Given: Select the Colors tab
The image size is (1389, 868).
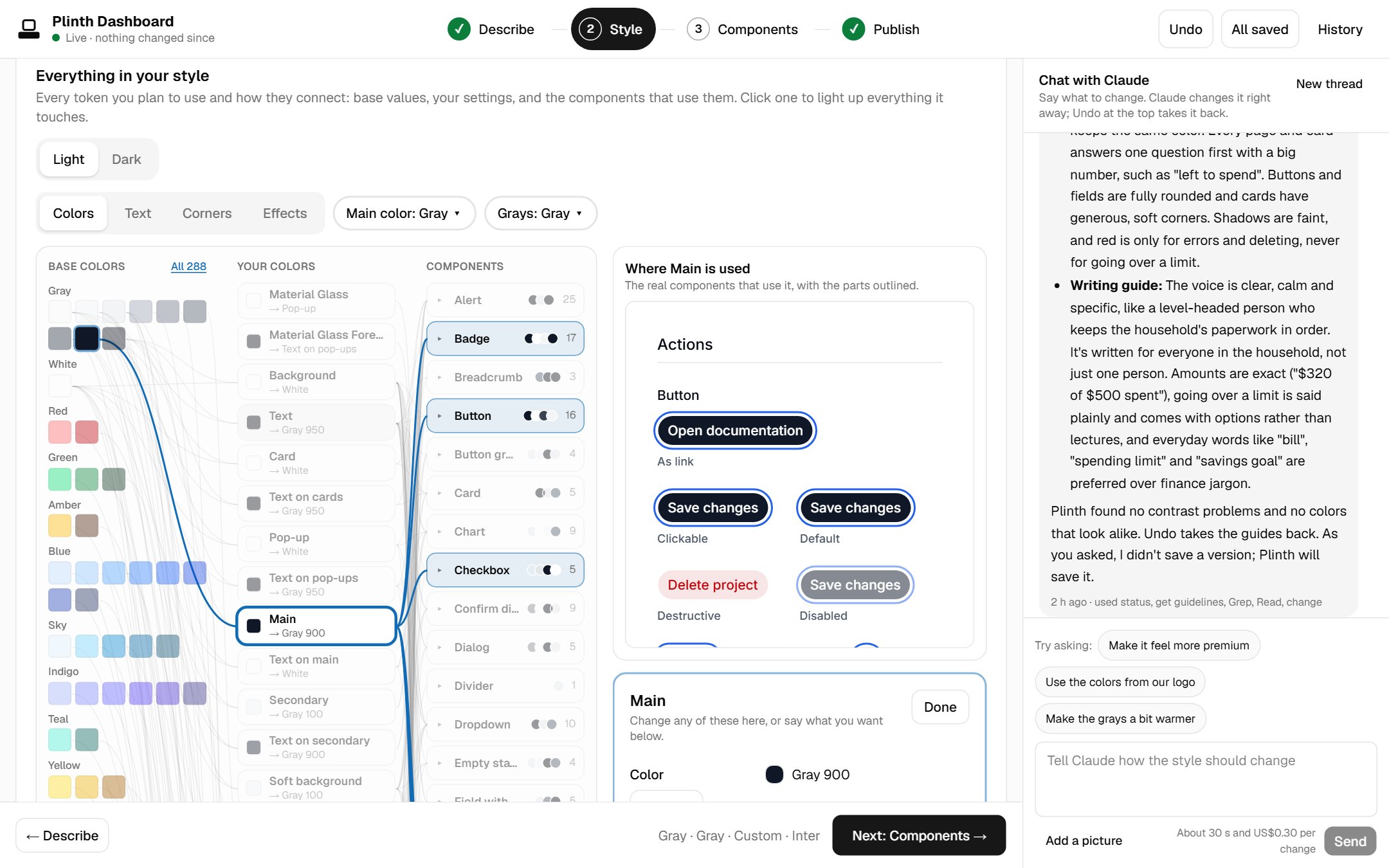Looking at the screenshot, I should click(73, 213).
